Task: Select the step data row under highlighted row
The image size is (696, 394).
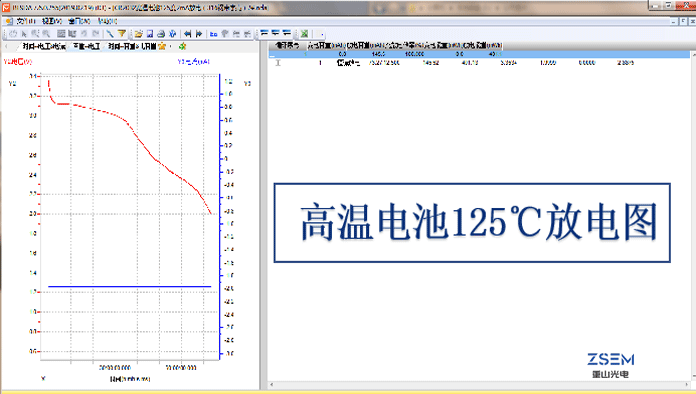Action: [479, 63]
